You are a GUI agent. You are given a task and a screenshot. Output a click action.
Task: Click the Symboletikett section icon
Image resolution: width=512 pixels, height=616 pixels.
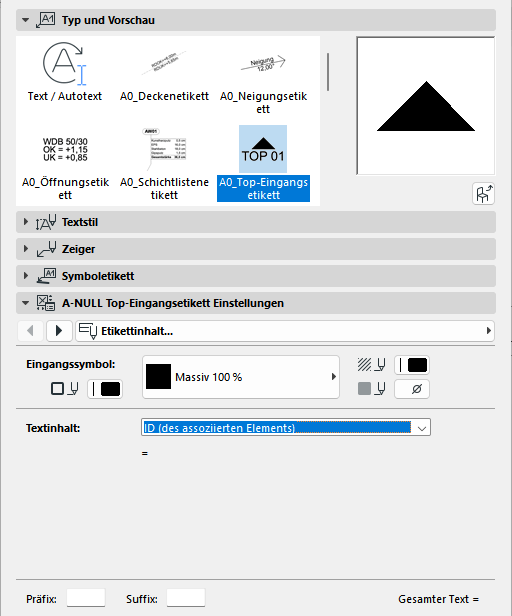pos(46,276)
